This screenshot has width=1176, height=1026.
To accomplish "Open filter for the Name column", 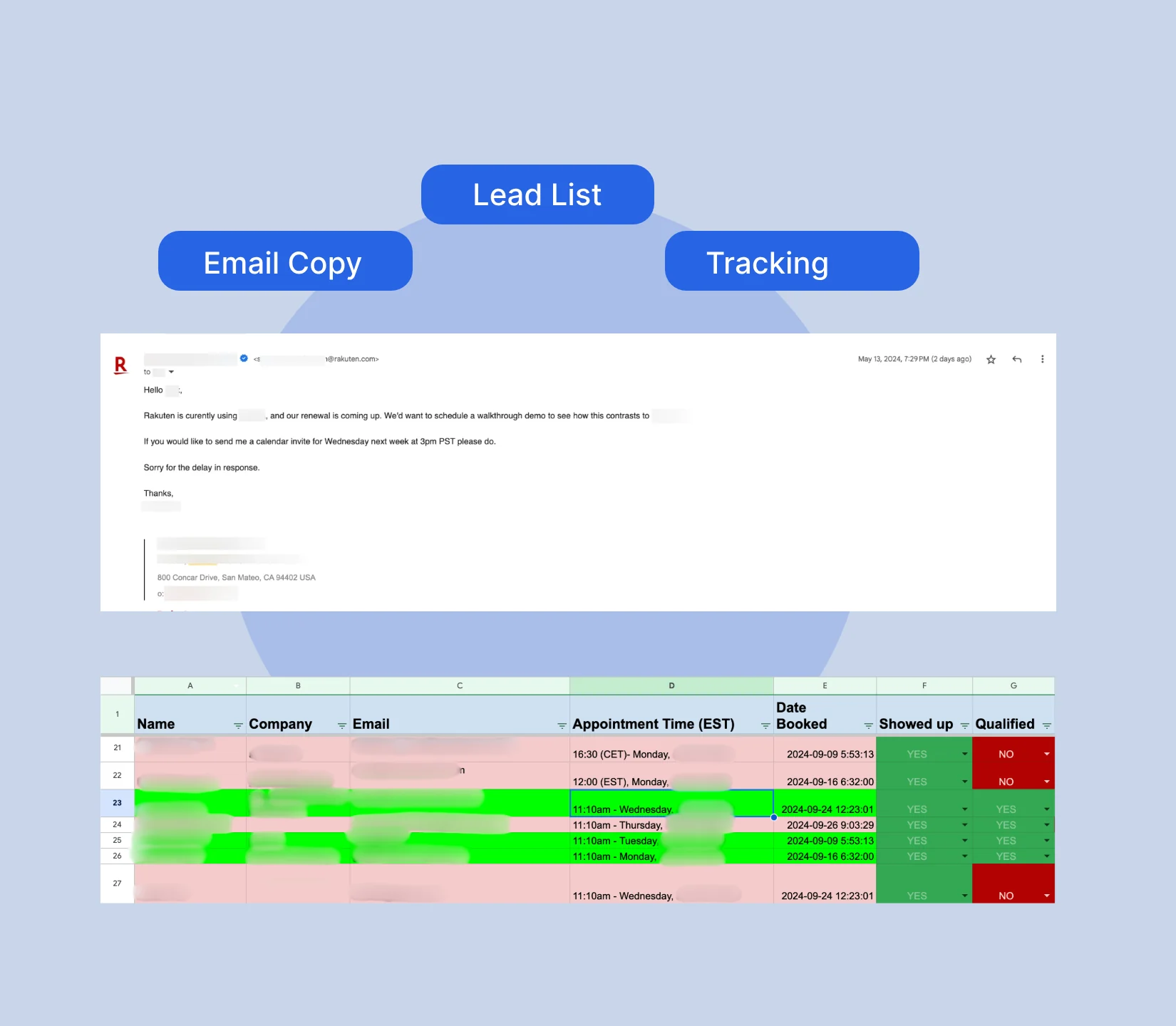I will [238, 725].
